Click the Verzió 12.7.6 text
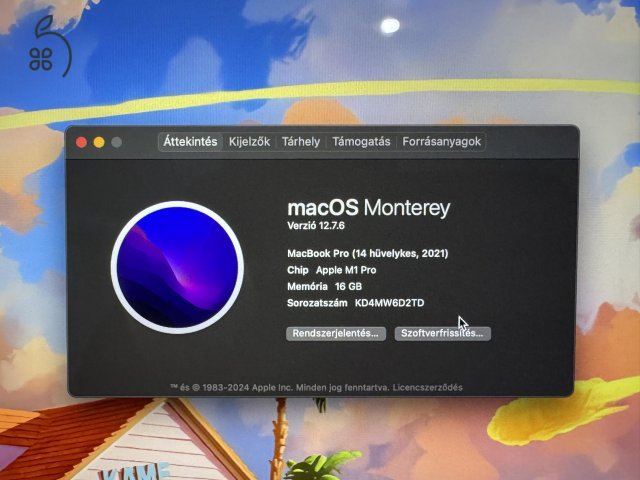 316,226
